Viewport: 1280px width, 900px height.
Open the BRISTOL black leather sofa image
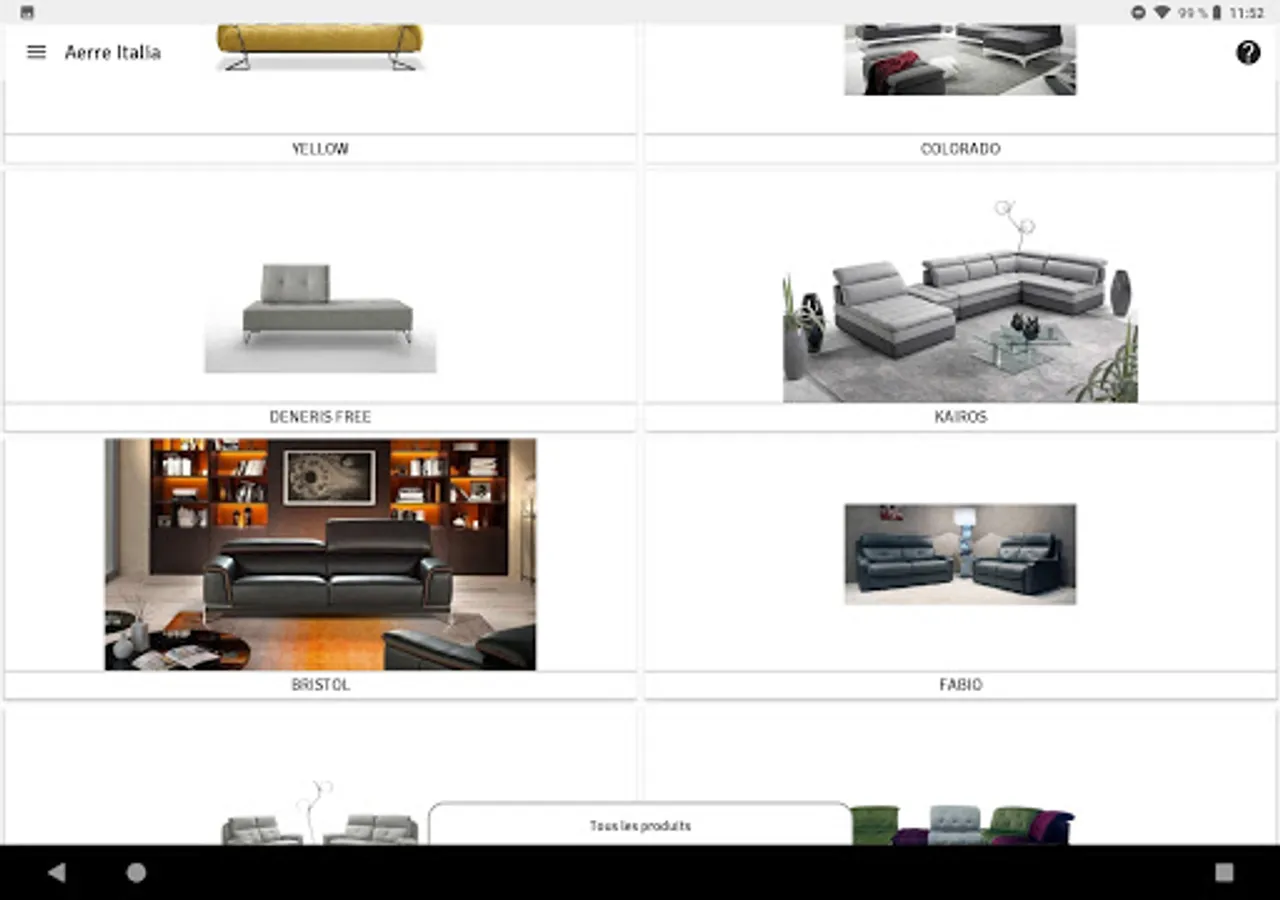click(x=320, y=554)
